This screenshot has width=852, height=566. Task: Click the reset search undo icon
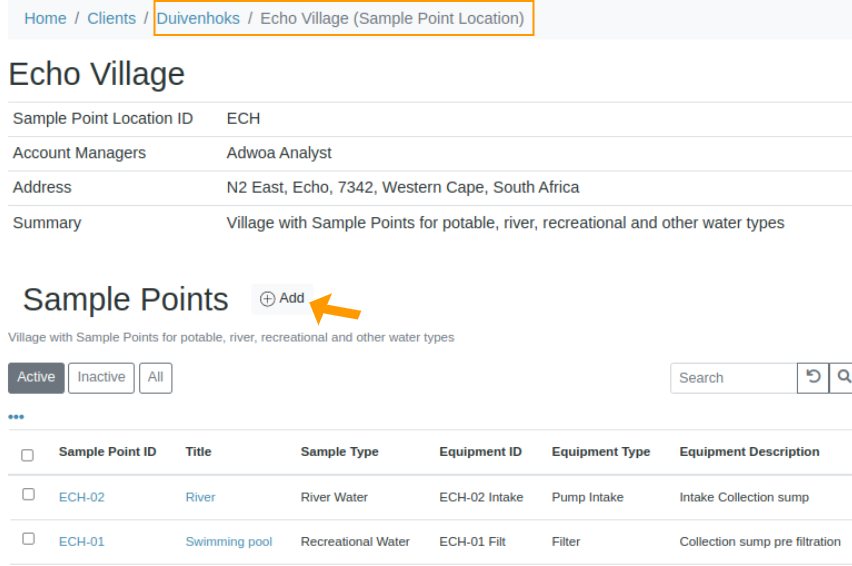point(813,377)
